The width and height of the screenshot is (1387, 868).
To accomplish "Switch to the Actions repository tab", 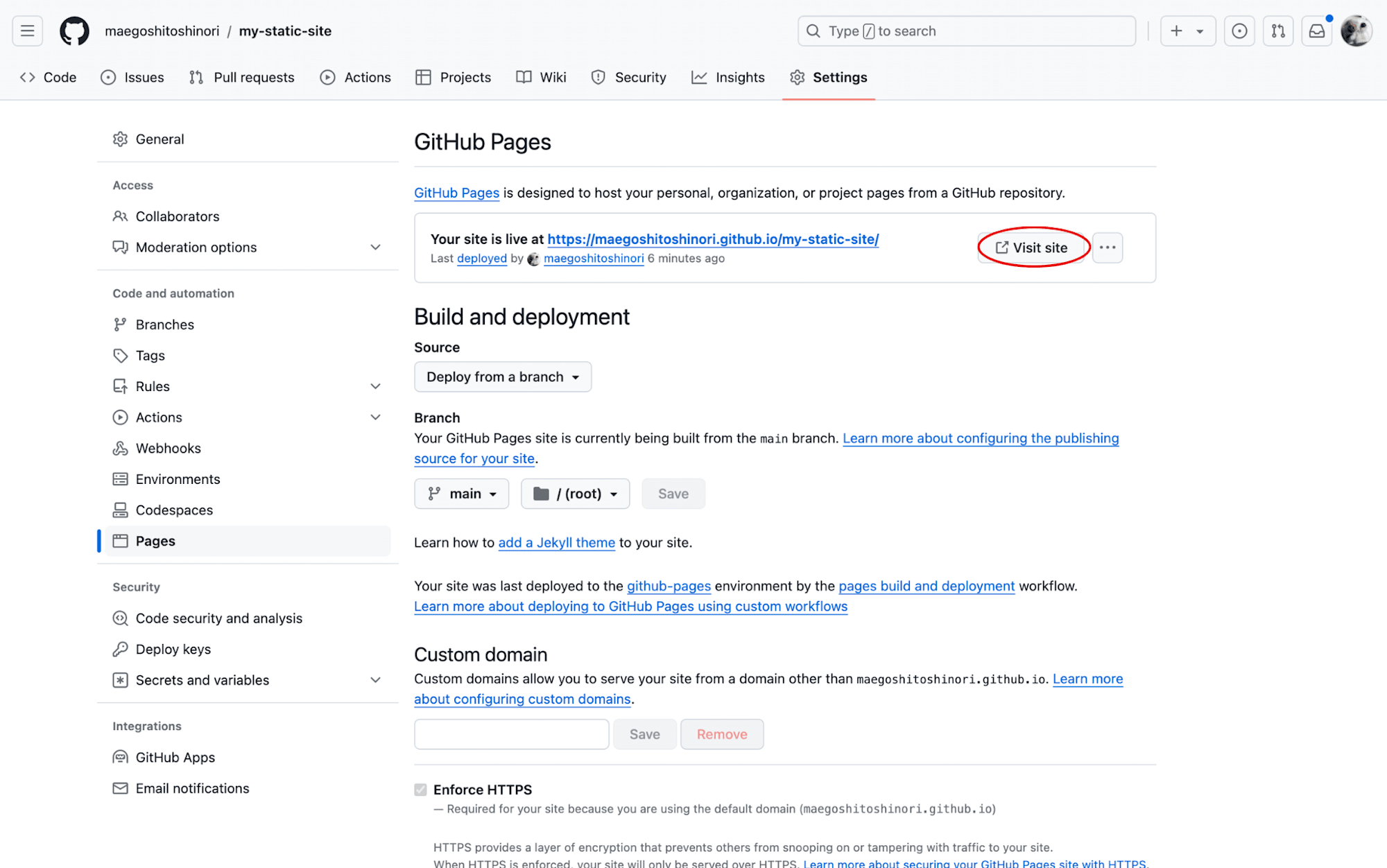I will point(356,78).
